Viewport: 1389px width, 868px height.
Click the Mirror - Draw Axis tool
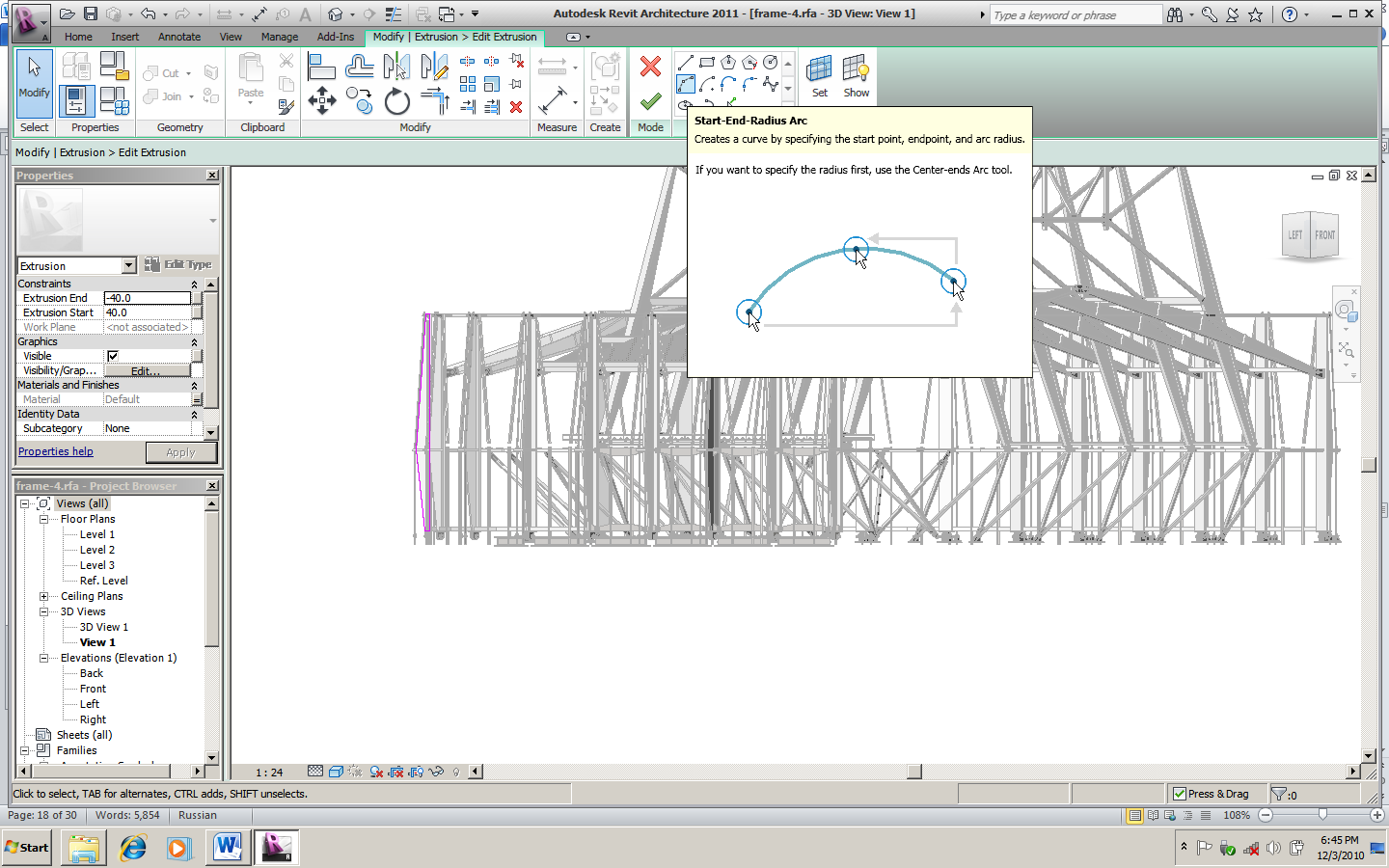(435, 67)
